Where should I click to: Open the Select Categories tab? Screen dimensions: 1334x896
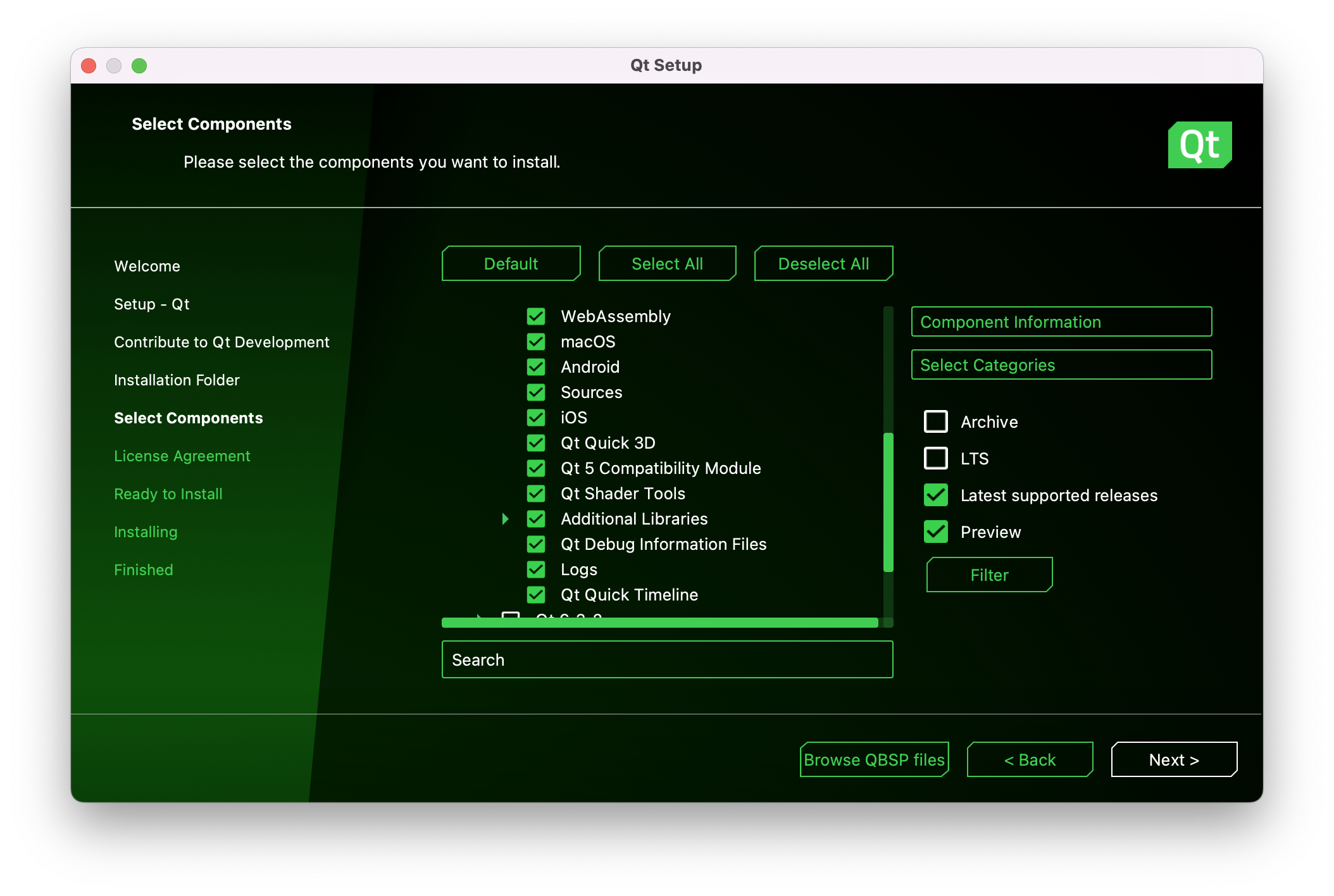[x=1061, y=365]
